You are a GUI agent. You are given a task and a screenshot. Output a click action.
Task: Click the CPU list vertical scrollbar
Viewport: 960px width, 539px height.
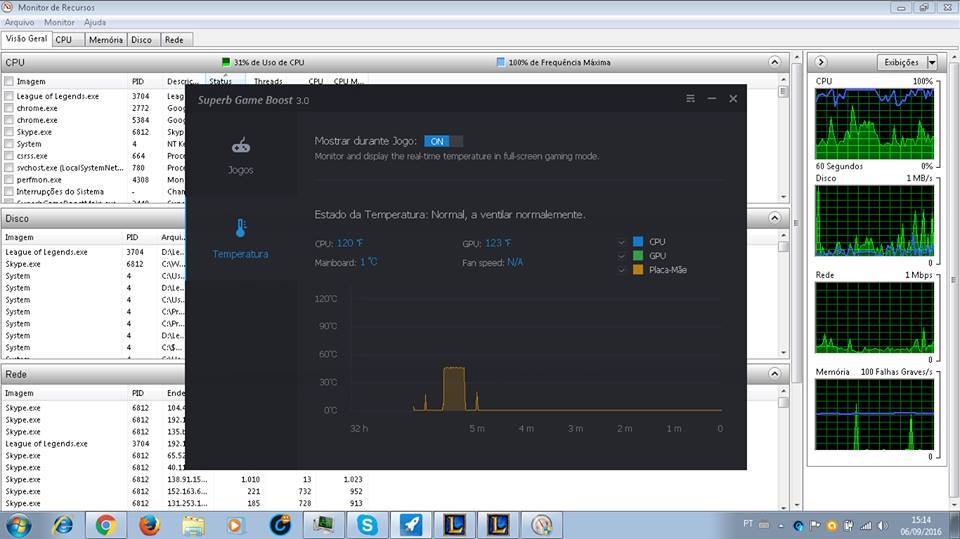(x=783, y=140)
